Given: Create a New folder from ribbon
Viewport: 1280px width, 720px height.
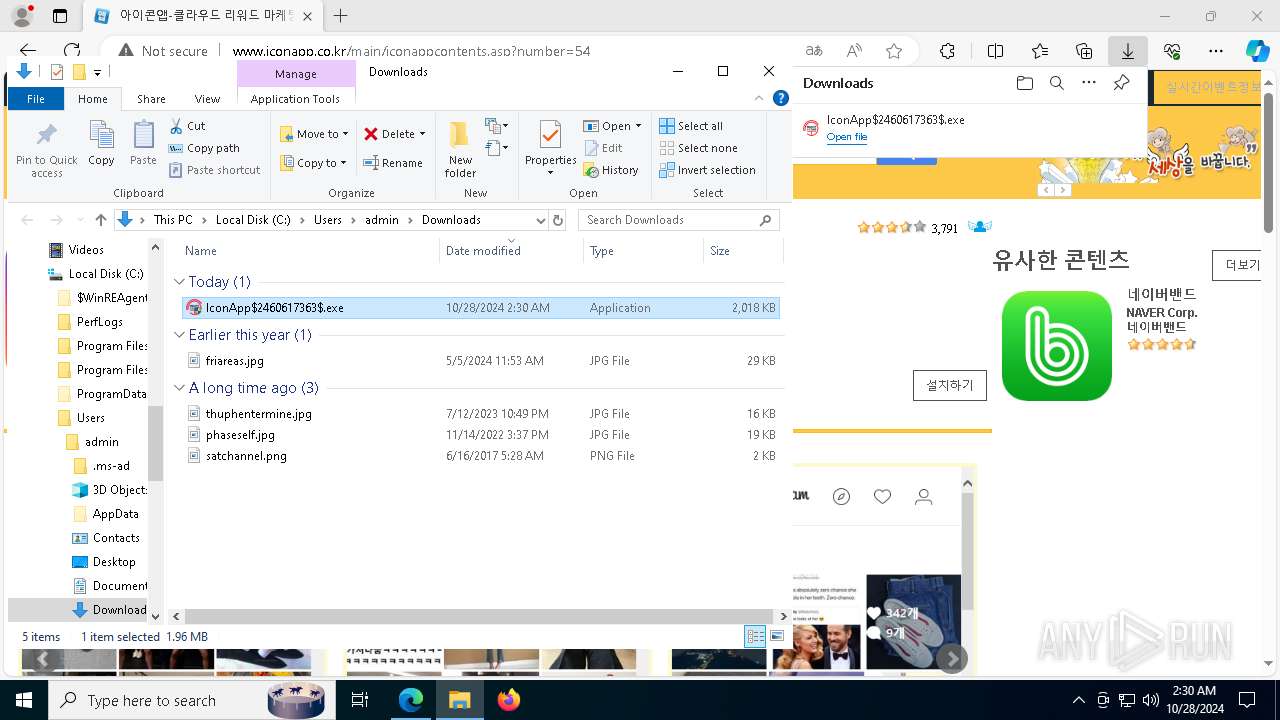Looking at the screenshot, I should click(460, 150).
